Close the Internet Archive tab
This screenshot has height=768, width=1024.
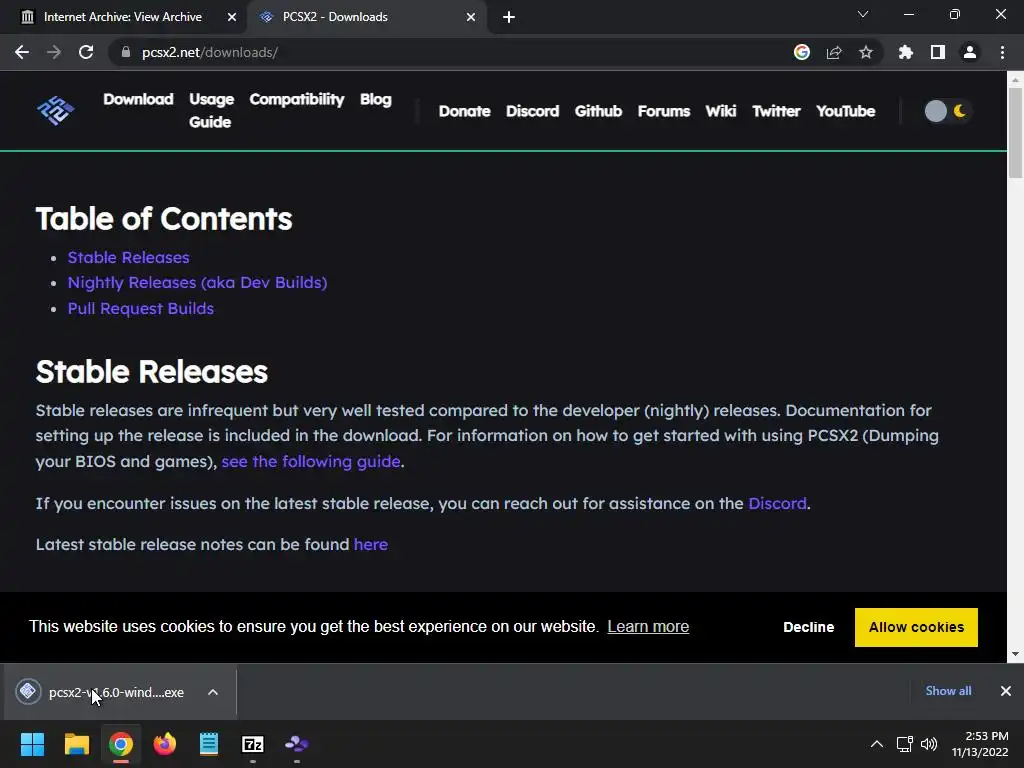(232, 17)
